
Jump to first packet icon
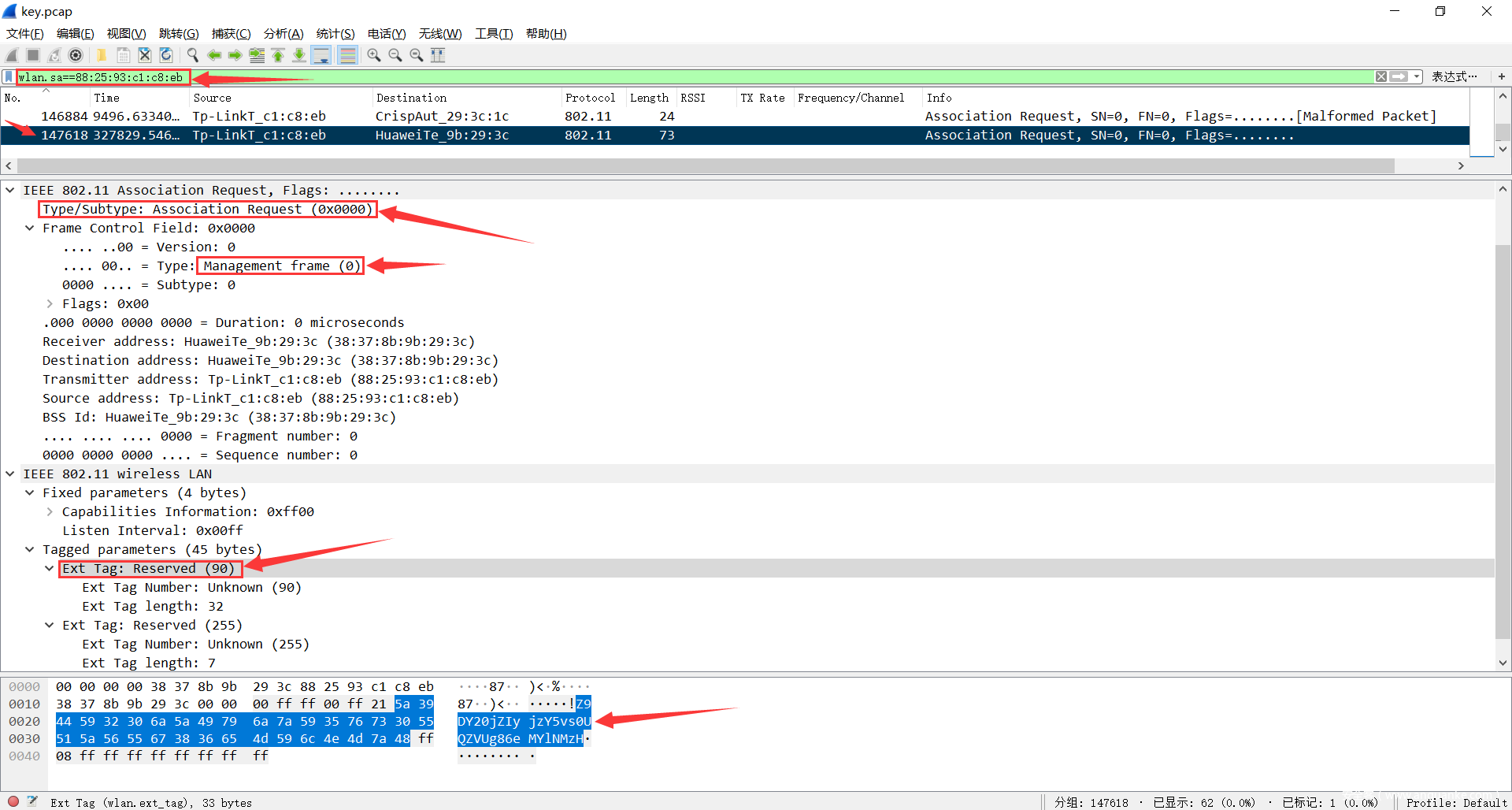coord(278,55)
